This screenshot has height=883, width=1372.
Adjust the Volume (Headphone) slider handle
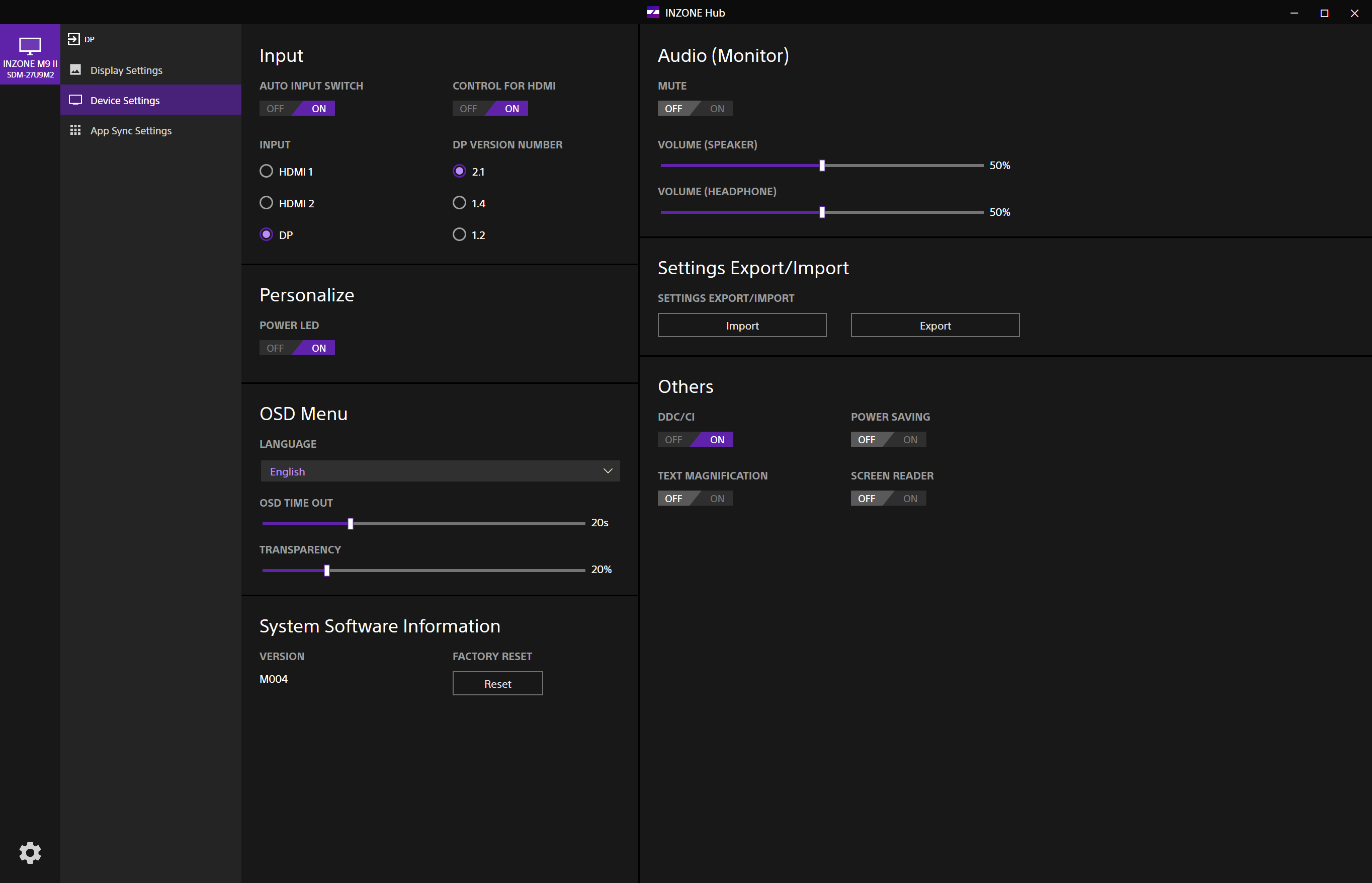click(x=822, y=212)
